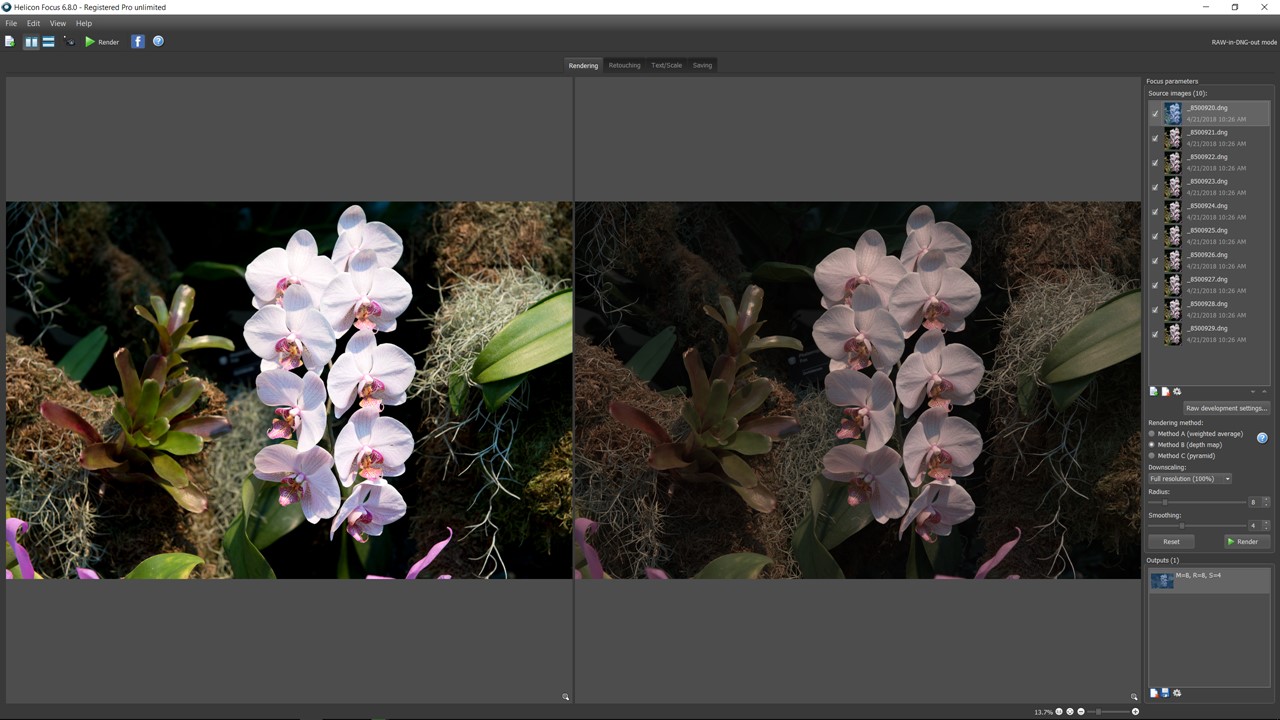Switch to horizontal split view layout
The image size is (1280, 720).
click(x=48, y=42)
